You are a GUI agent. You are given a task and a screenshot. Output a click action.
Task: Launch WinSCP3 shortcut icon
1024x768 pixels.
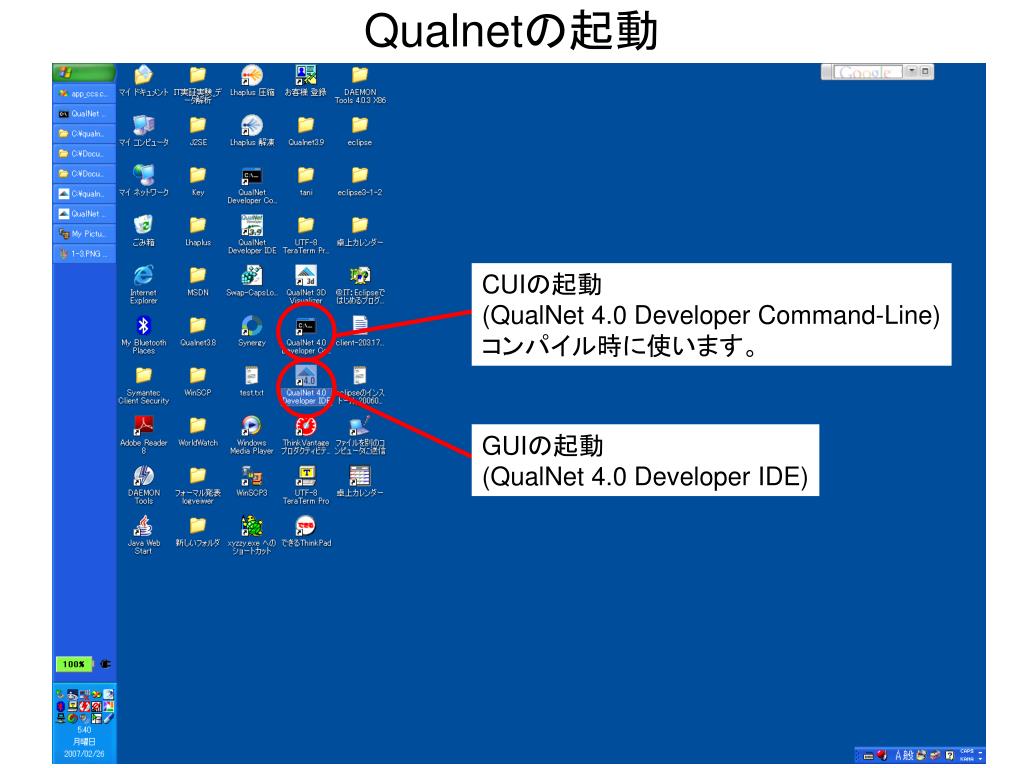point(252,482)
